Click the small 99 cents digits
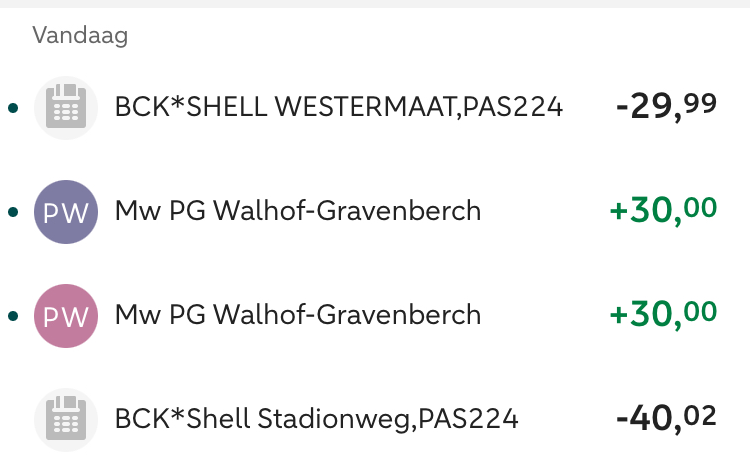 701,103
